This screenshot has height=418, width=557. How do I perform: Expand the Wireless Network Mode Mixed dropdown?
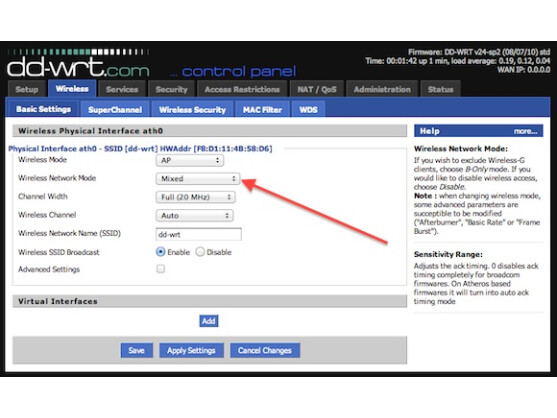click(198, 178)
